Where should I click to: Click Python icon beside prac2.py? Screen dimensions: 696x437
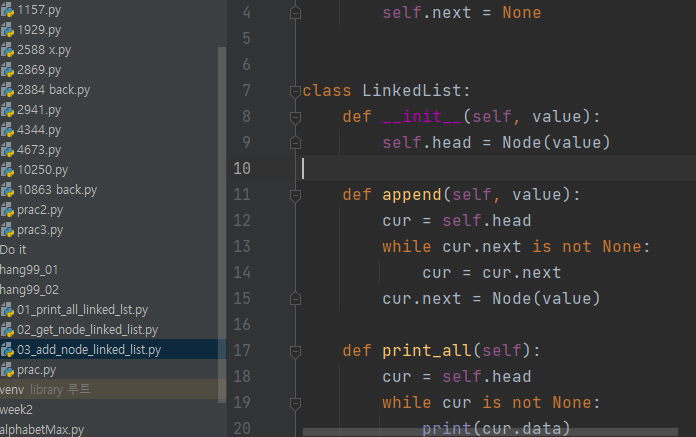(x=8, y=209)
